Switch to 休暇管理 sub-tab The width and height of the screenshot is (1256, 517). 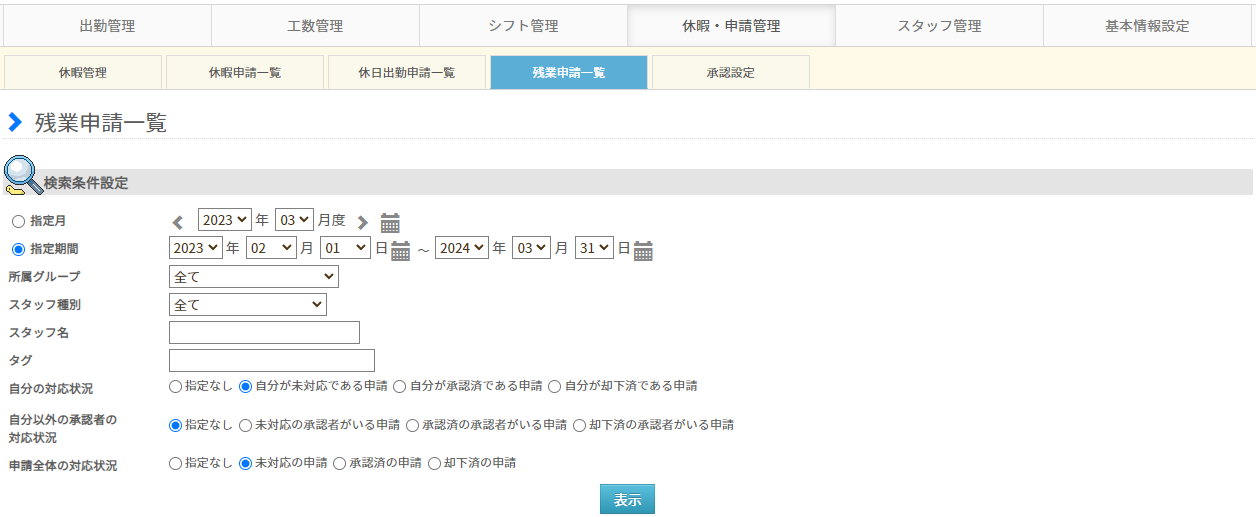tap(83, 72)
